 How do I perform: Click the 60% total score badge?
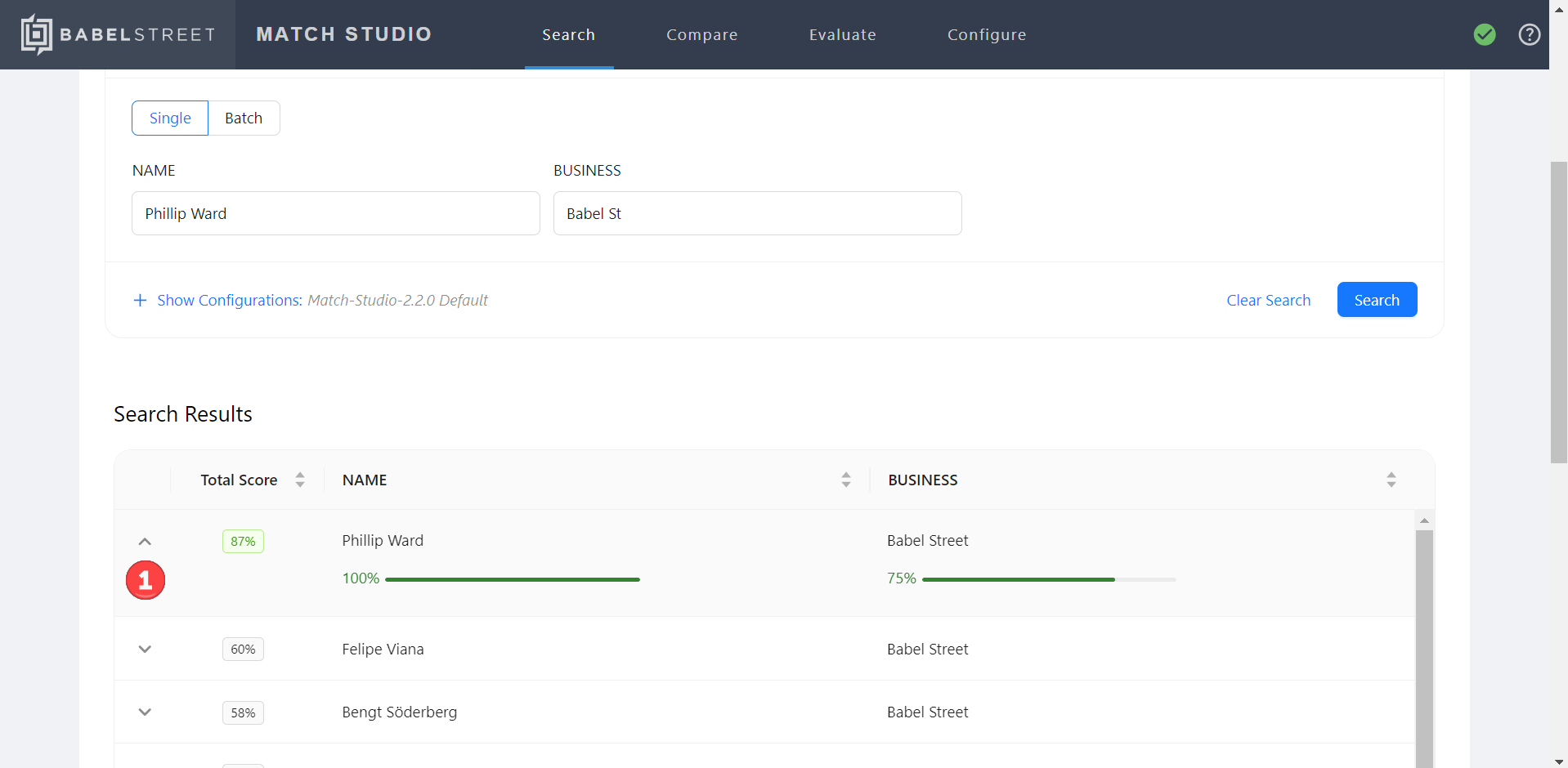point(243,649)
